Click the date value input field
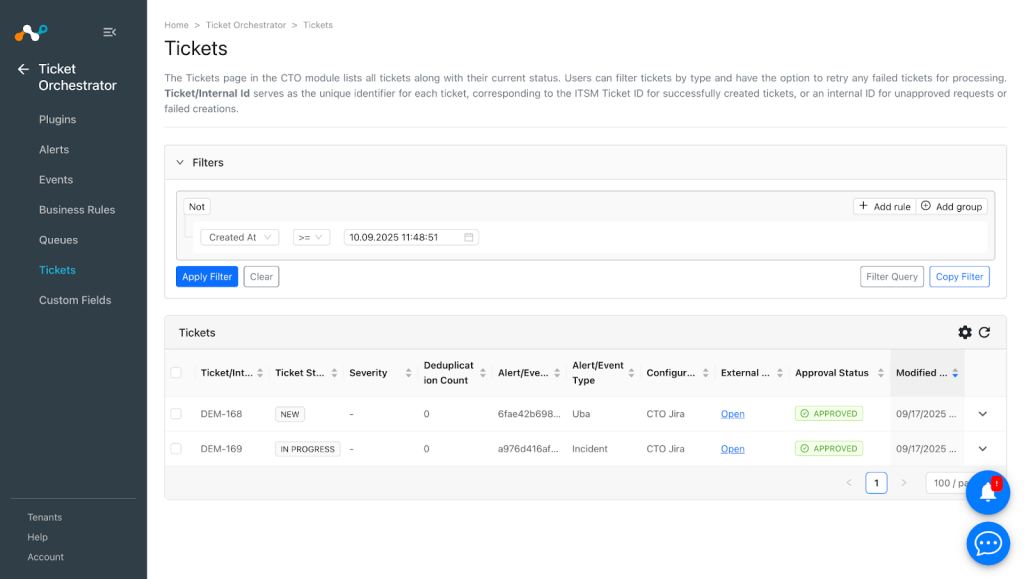 coord(411,237)
